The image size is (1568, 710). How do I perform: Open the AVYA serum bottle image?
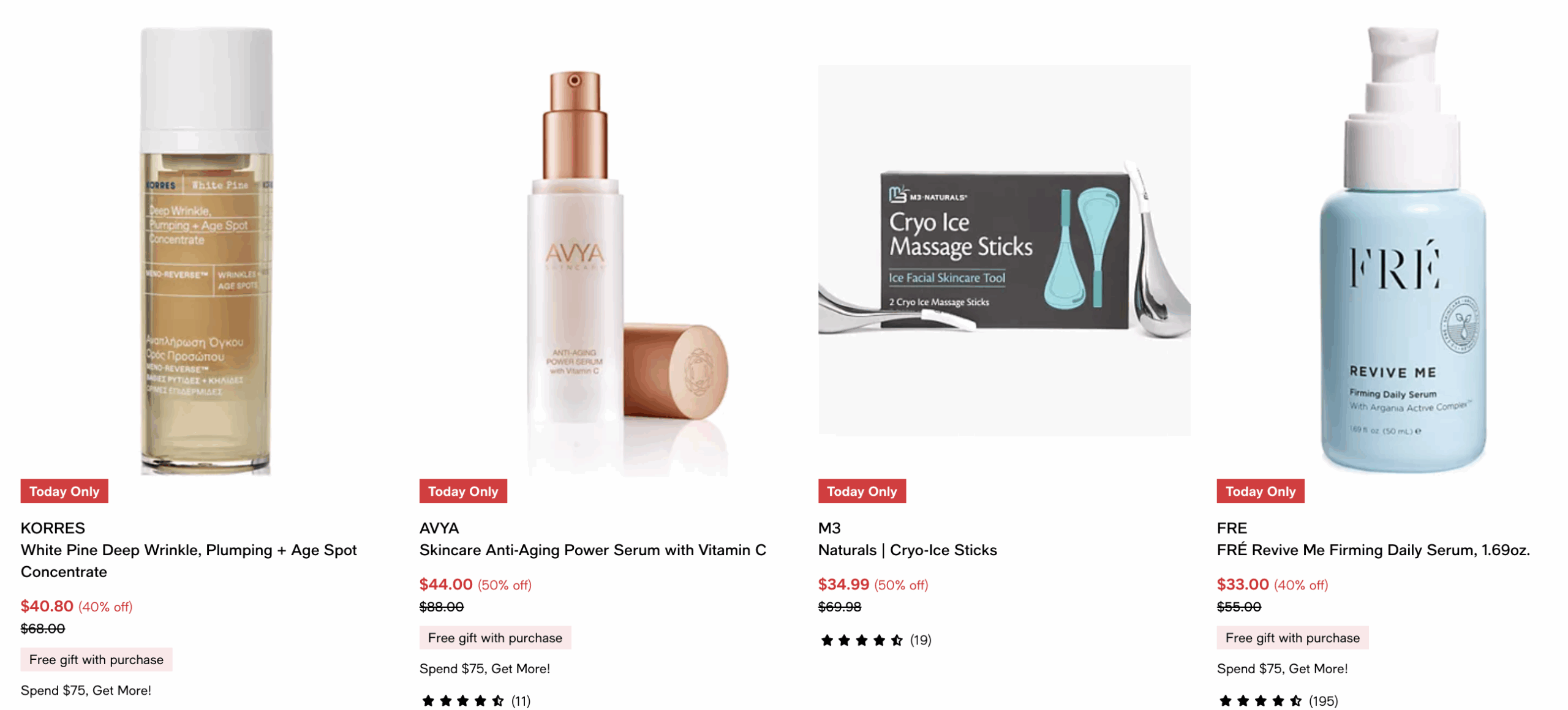(x=626, y=272)
